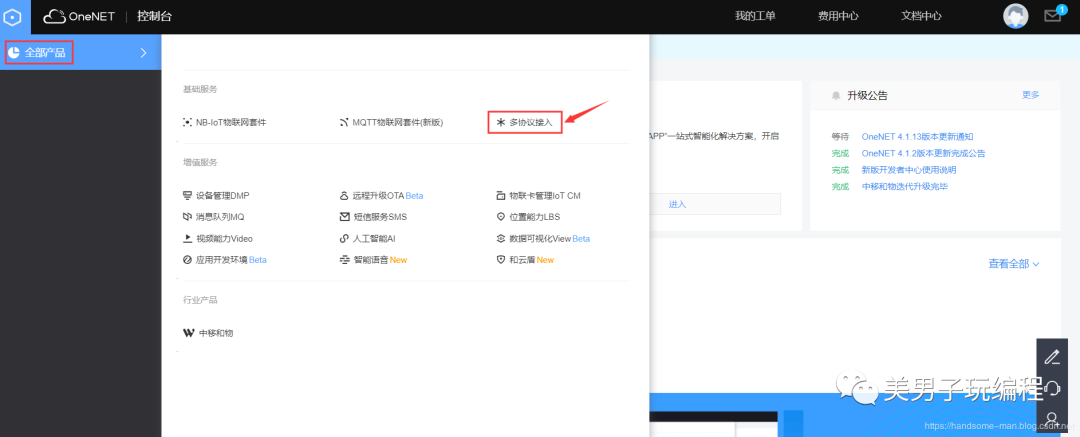Click the 中移和物 W logo icon
Screen dimensions: 1080x437
(x=189, y=333)
